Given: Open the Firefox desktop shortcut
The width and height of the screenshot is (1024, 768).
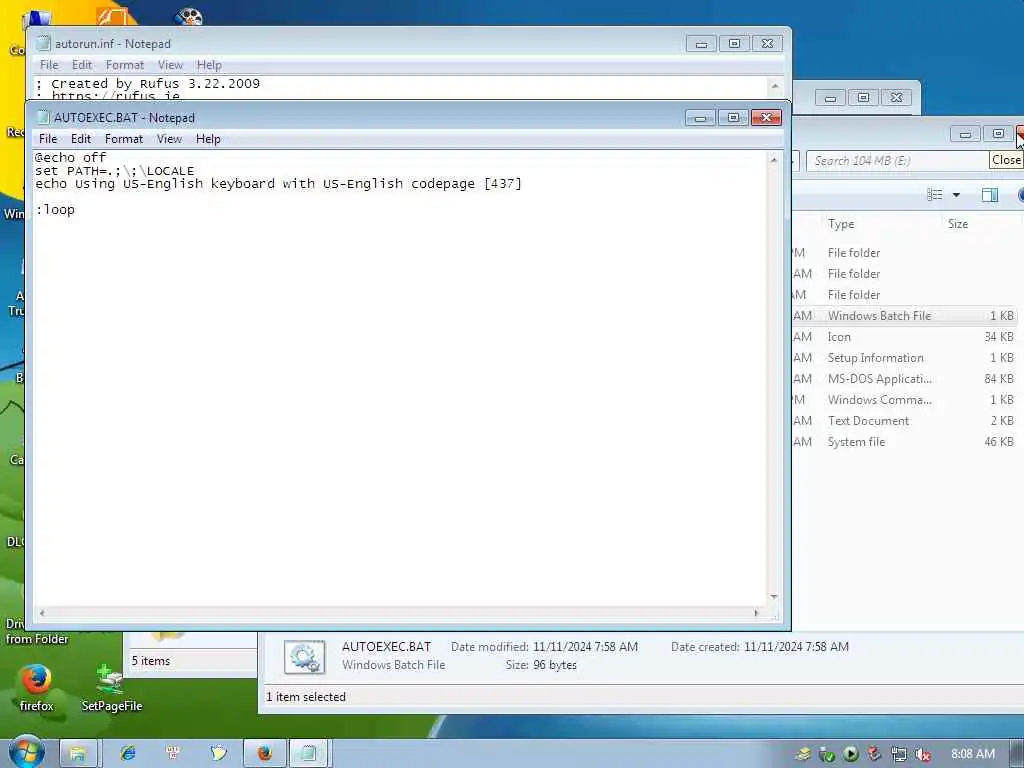Looking at the screenshot, I should (36, 687).
